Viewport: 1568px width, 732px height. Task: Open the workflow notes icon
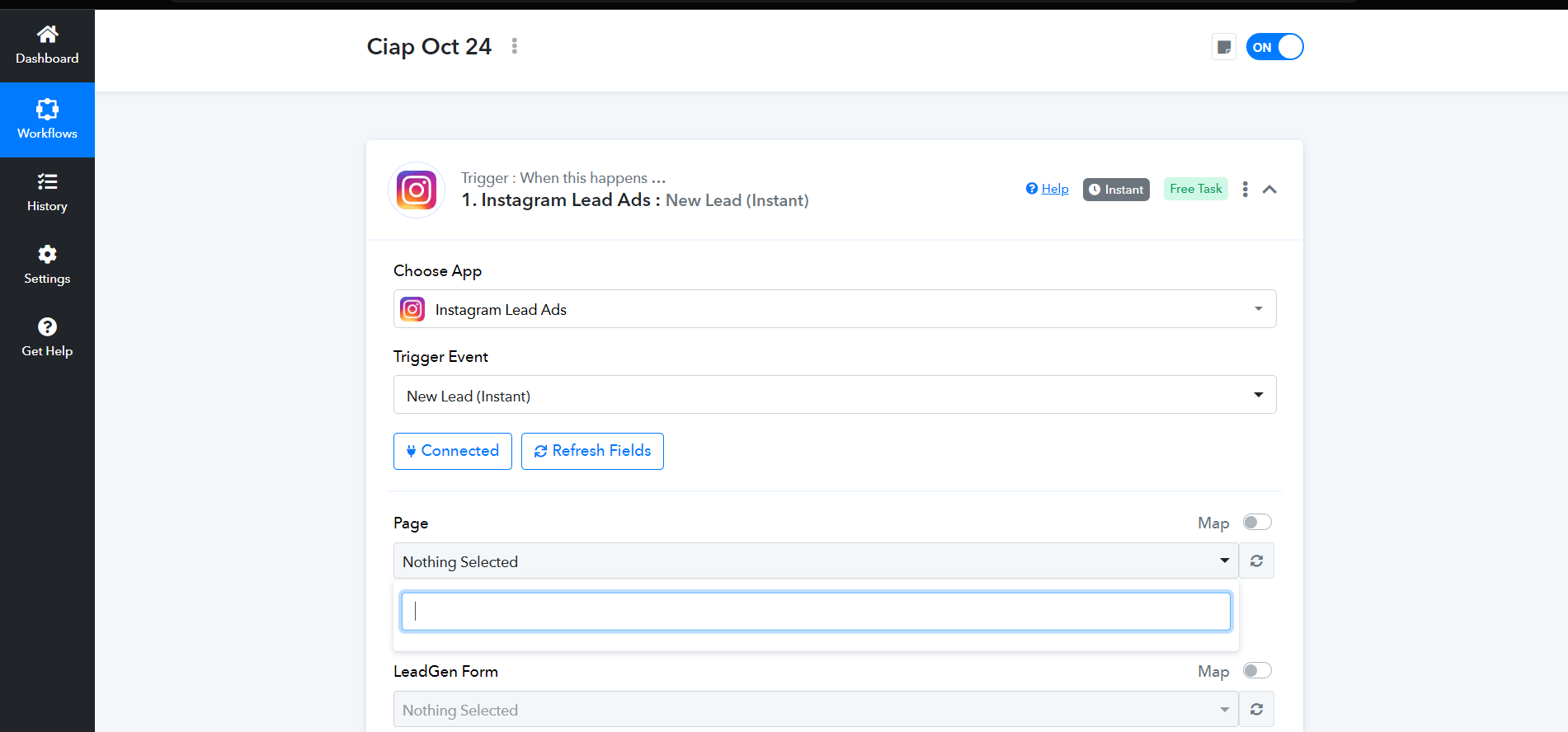pyautogui.click(x=1224, y=47)
